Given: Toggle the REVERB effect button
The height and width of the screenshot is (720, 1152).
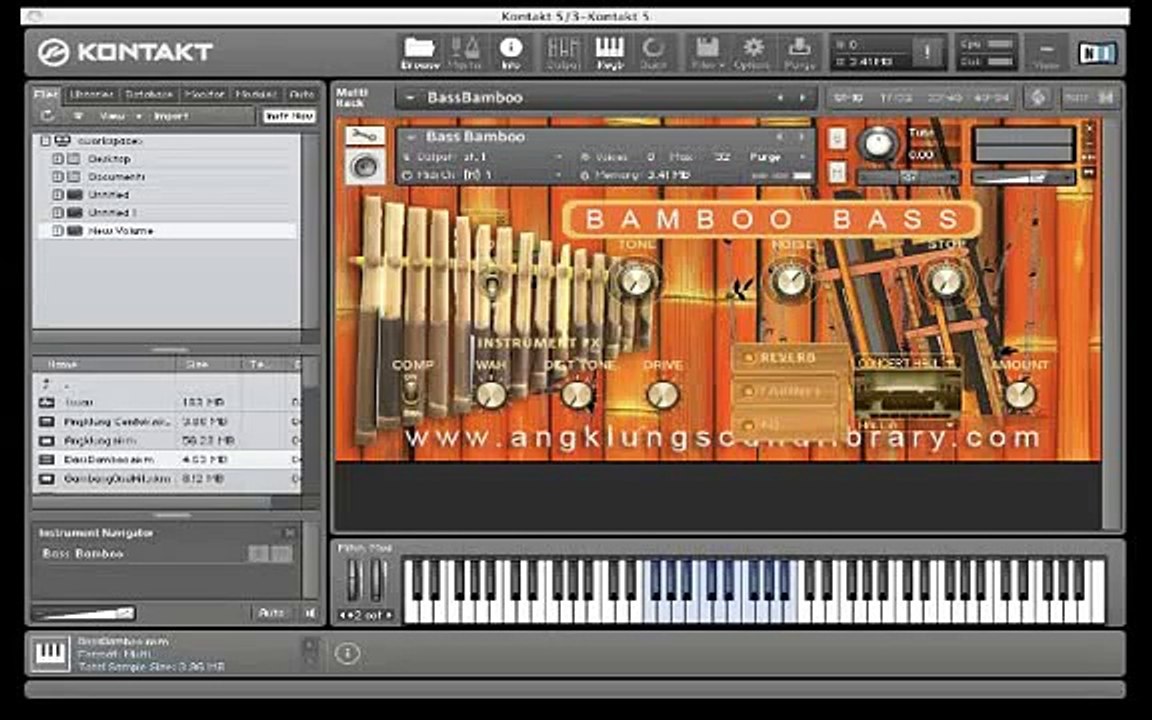Looking at the screenshot, I should [x=780, y=358].
